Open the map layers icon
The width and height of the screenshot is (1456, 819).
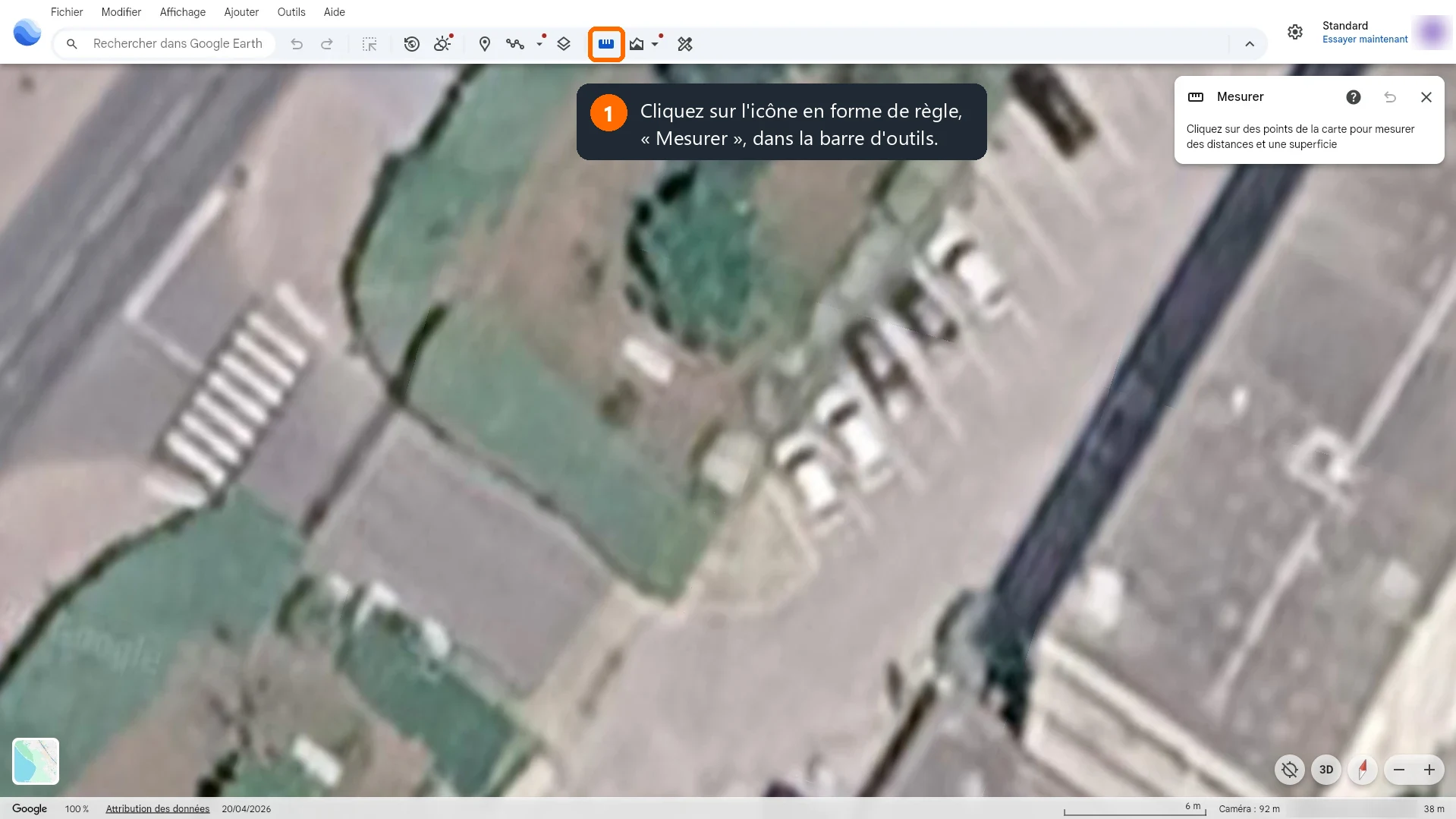coord(564,44)
